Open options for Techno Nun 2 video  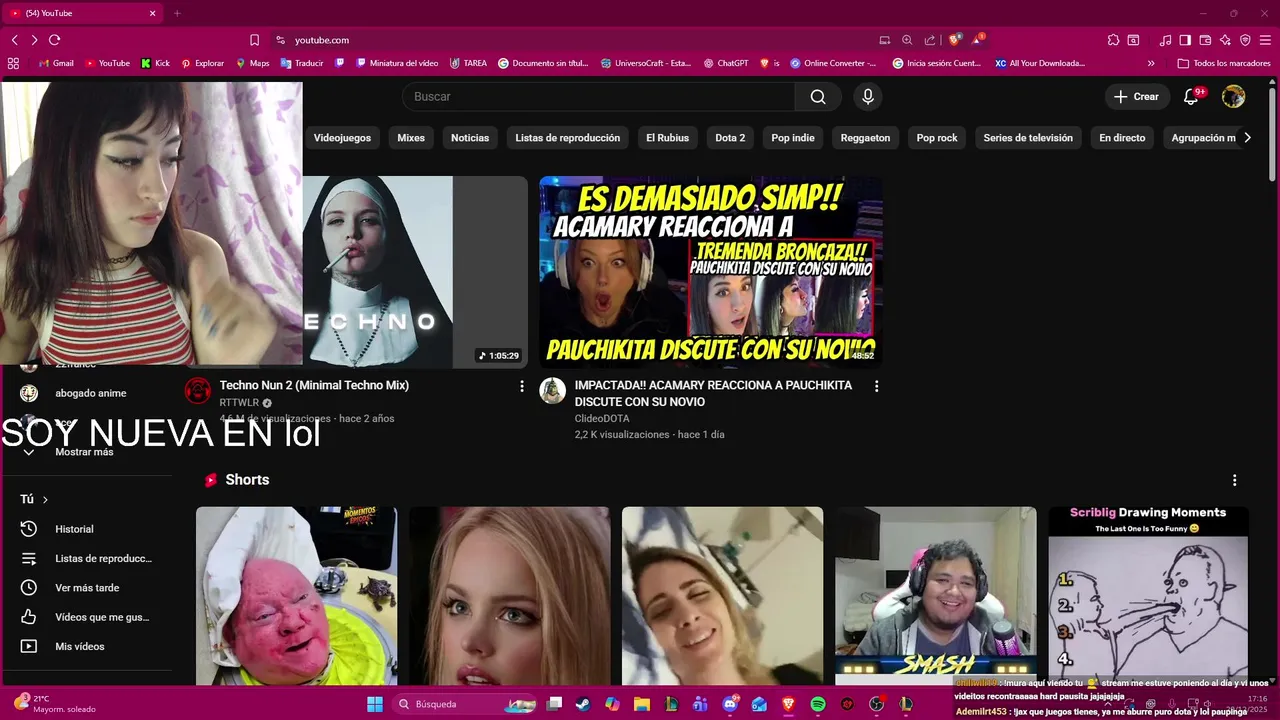point(522,385)
